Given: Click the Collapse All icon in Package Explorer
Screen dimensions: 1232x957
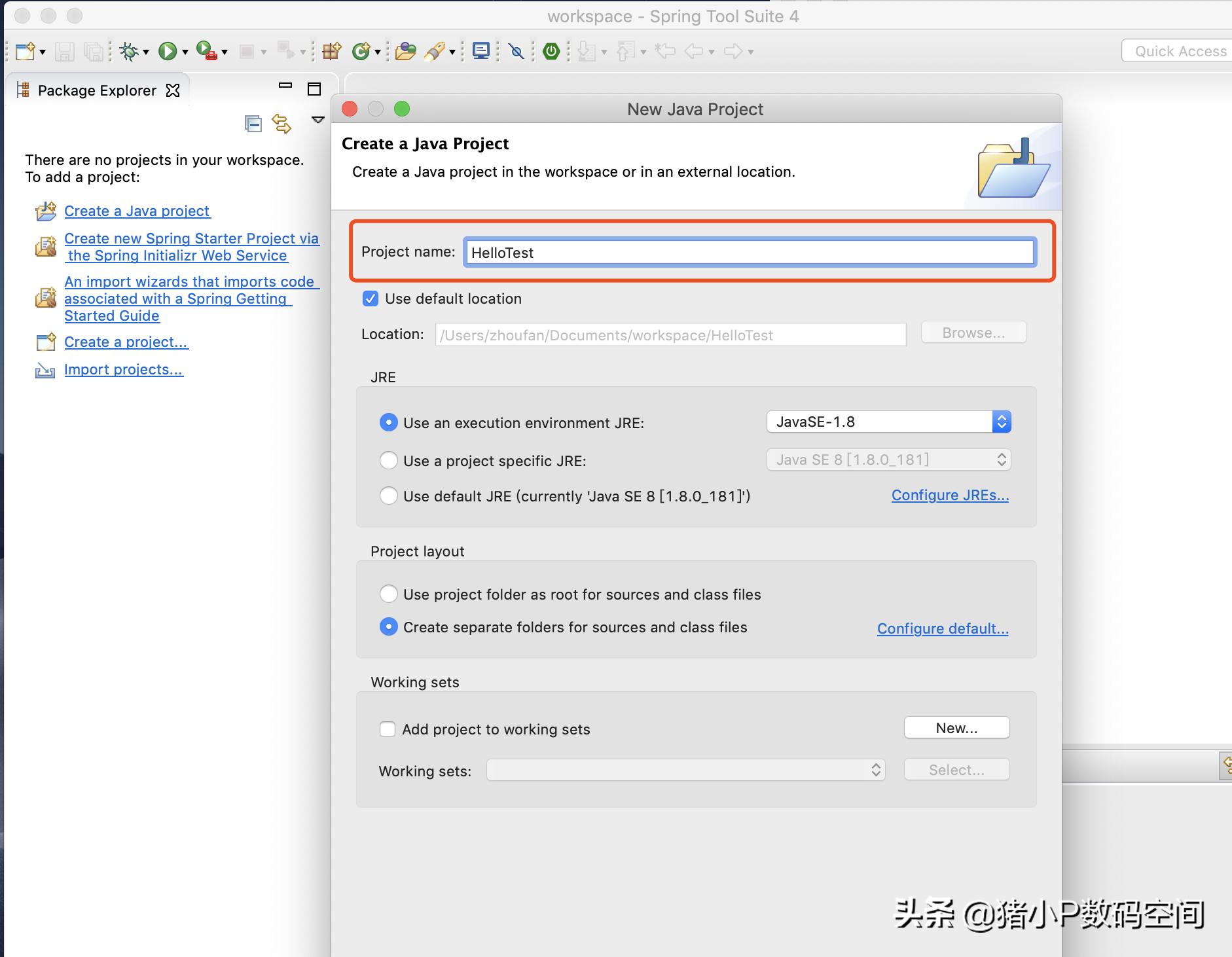Looking at the screenshot, I should (x=253, y=123).
